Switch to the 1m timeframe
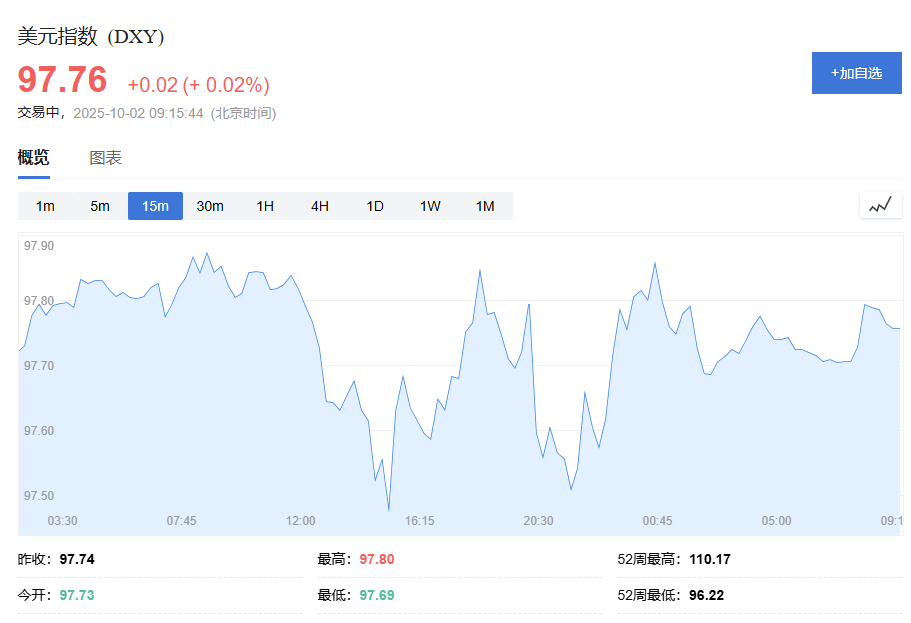The width and height of the screenshot is (911, 623). click(x=44, y=205)
